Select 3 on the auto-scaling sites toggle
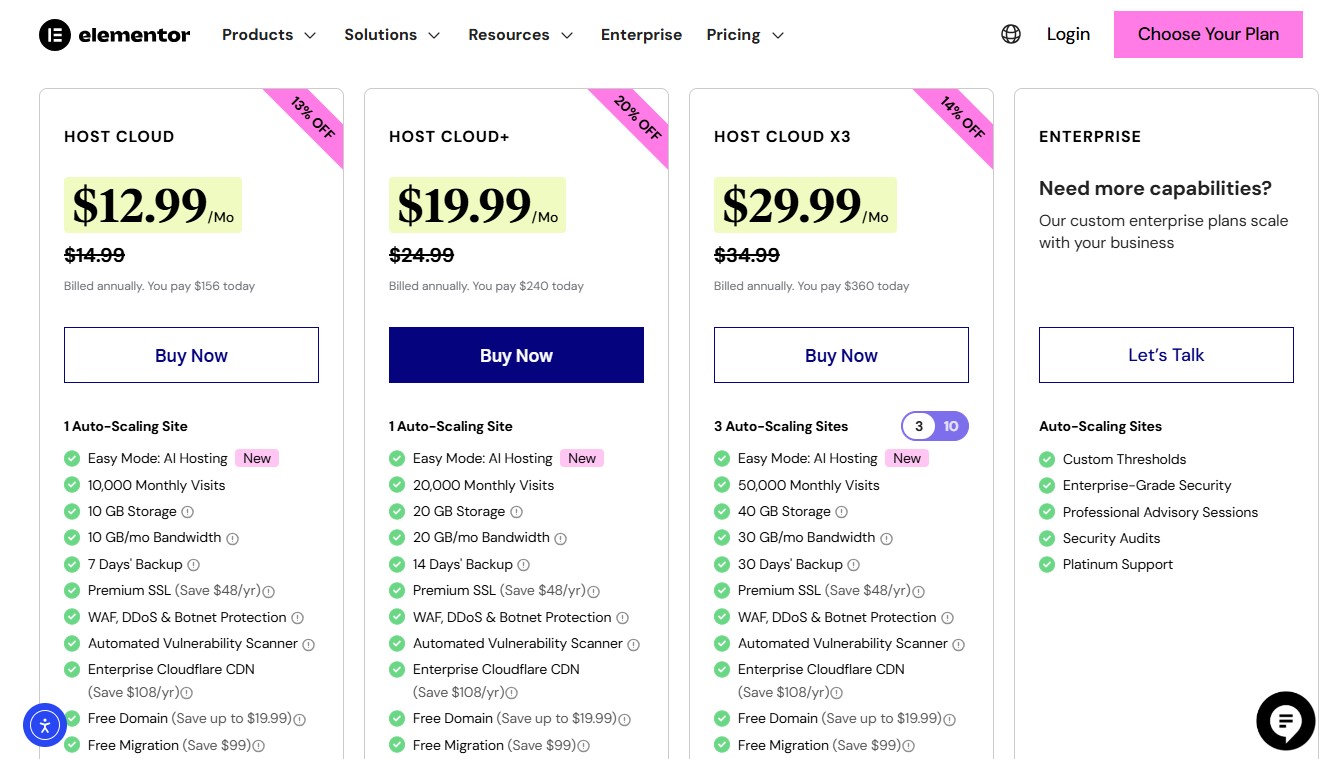Viewport: 1339px width, 759px height. (x=919, y=426)
